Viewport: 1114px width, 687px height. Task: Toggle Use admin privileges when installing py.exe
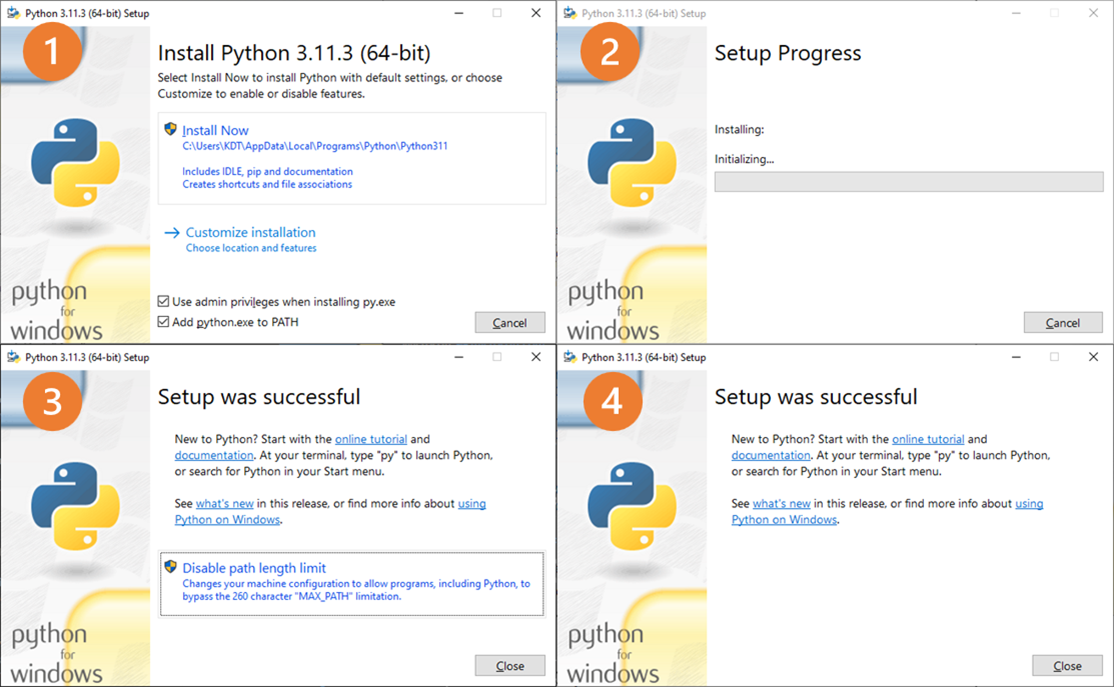(163, 302)
